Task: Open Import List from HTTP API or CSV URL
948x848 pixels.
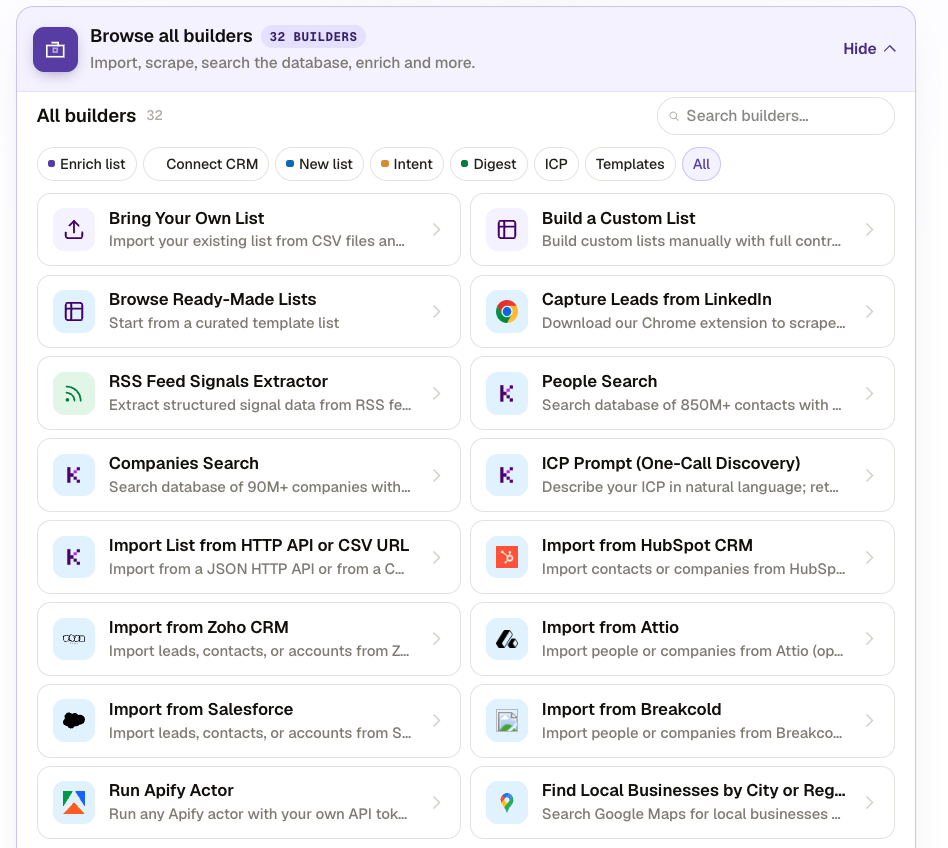Action: tap(249, 557)
